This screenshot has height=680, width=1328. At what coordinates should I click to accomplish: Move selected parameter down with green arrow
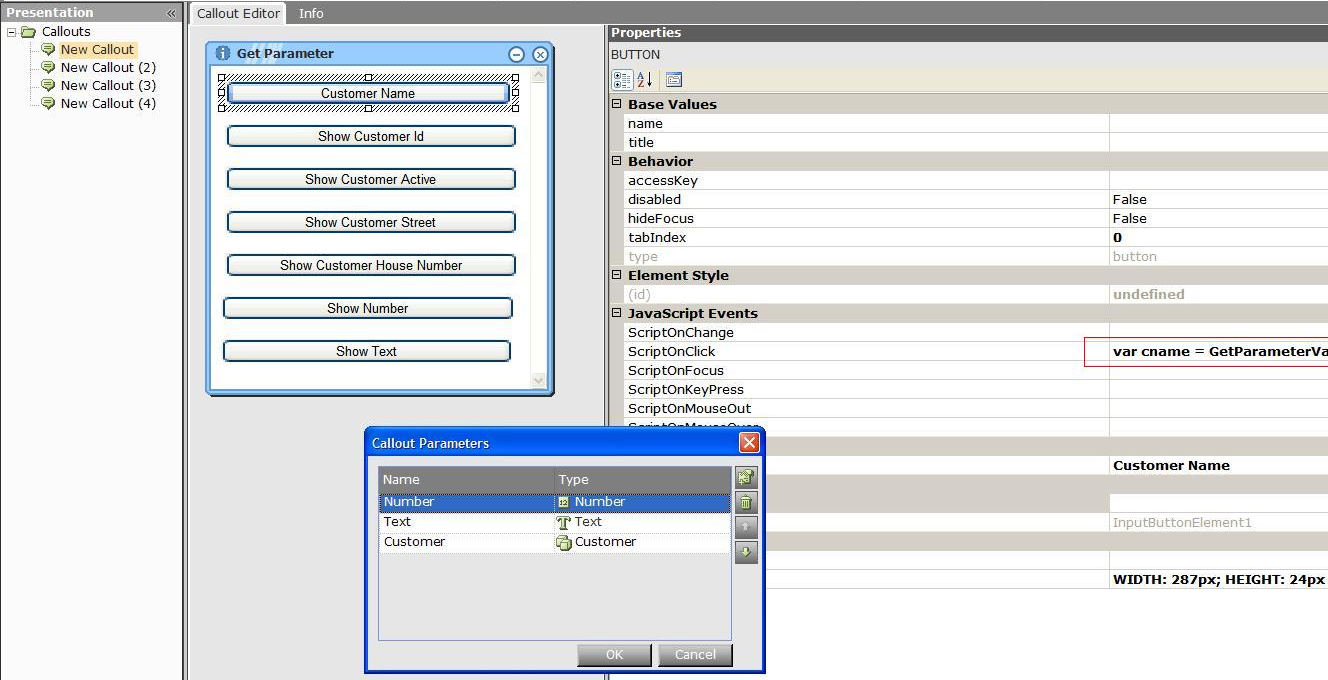coord(746,552)
